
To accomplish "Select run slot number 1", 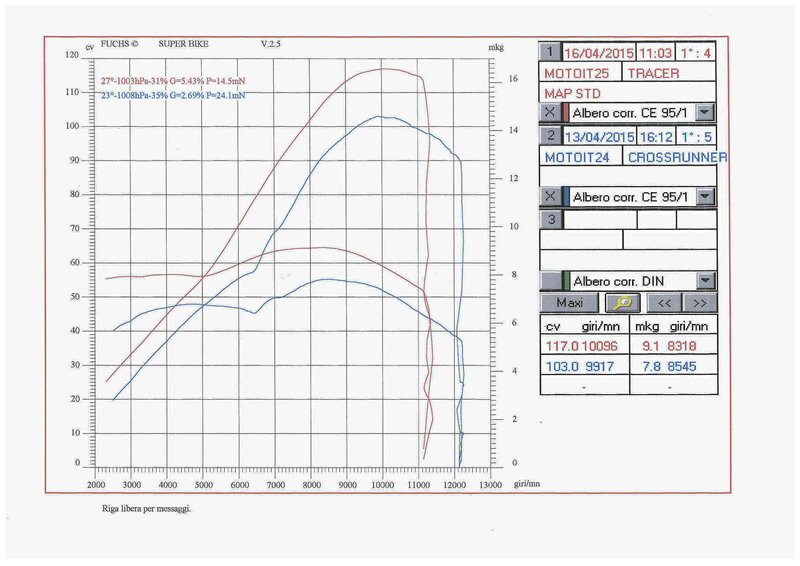I will pyautogui.click(x=550, y=52).
